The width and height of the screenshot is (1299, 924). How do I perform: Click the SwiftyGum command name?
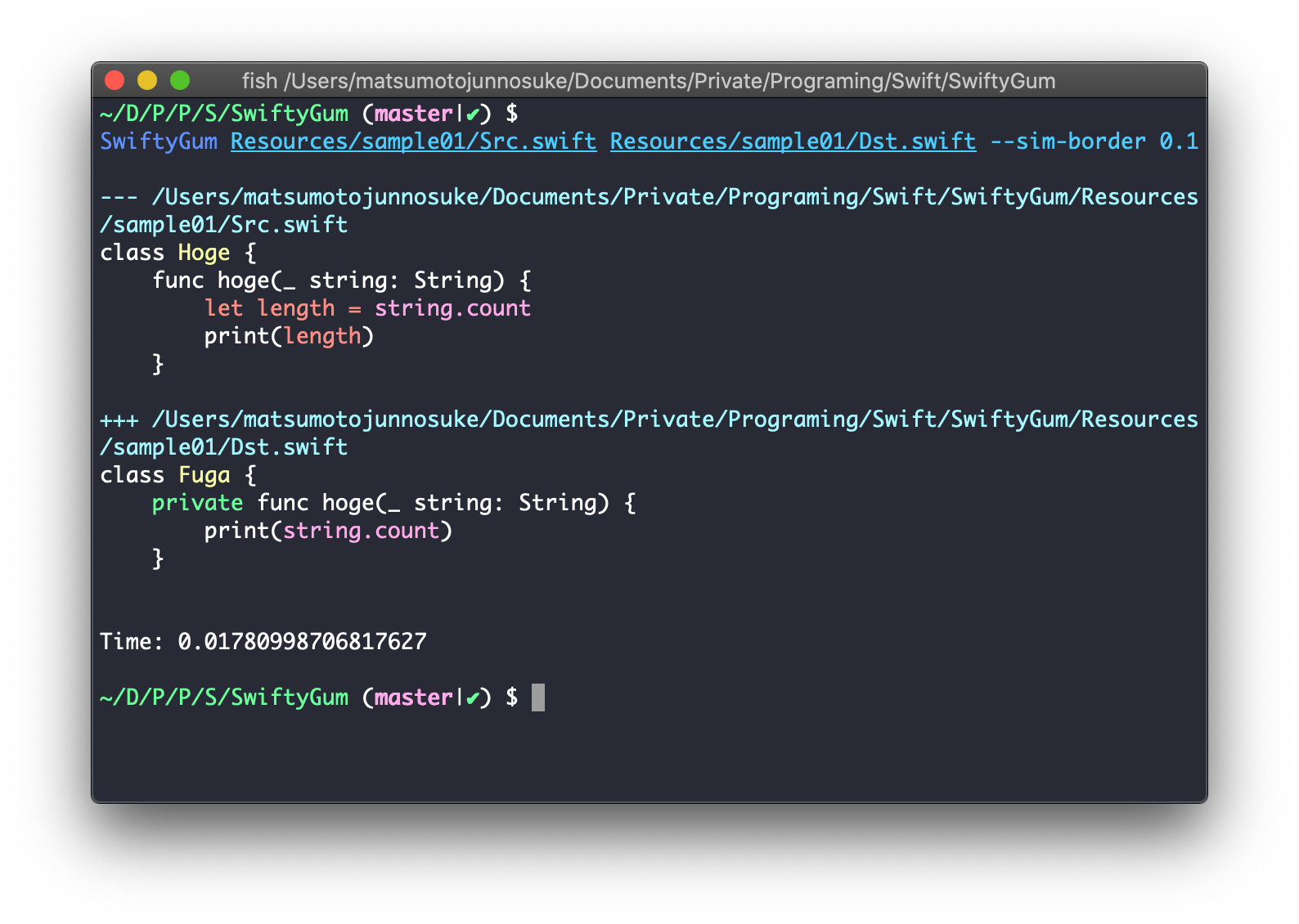pyautogui.click(x=159, y=141)
